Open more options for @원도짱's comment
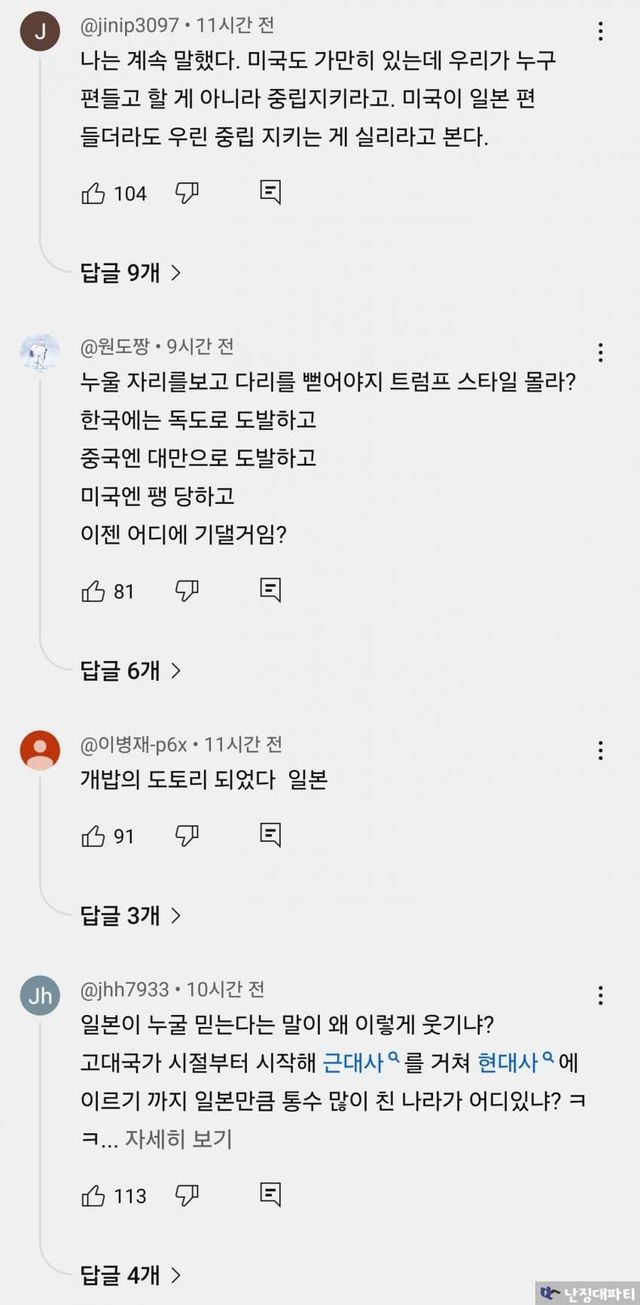This screenshot has width=640, height=1305. click(x=600, y=352)
